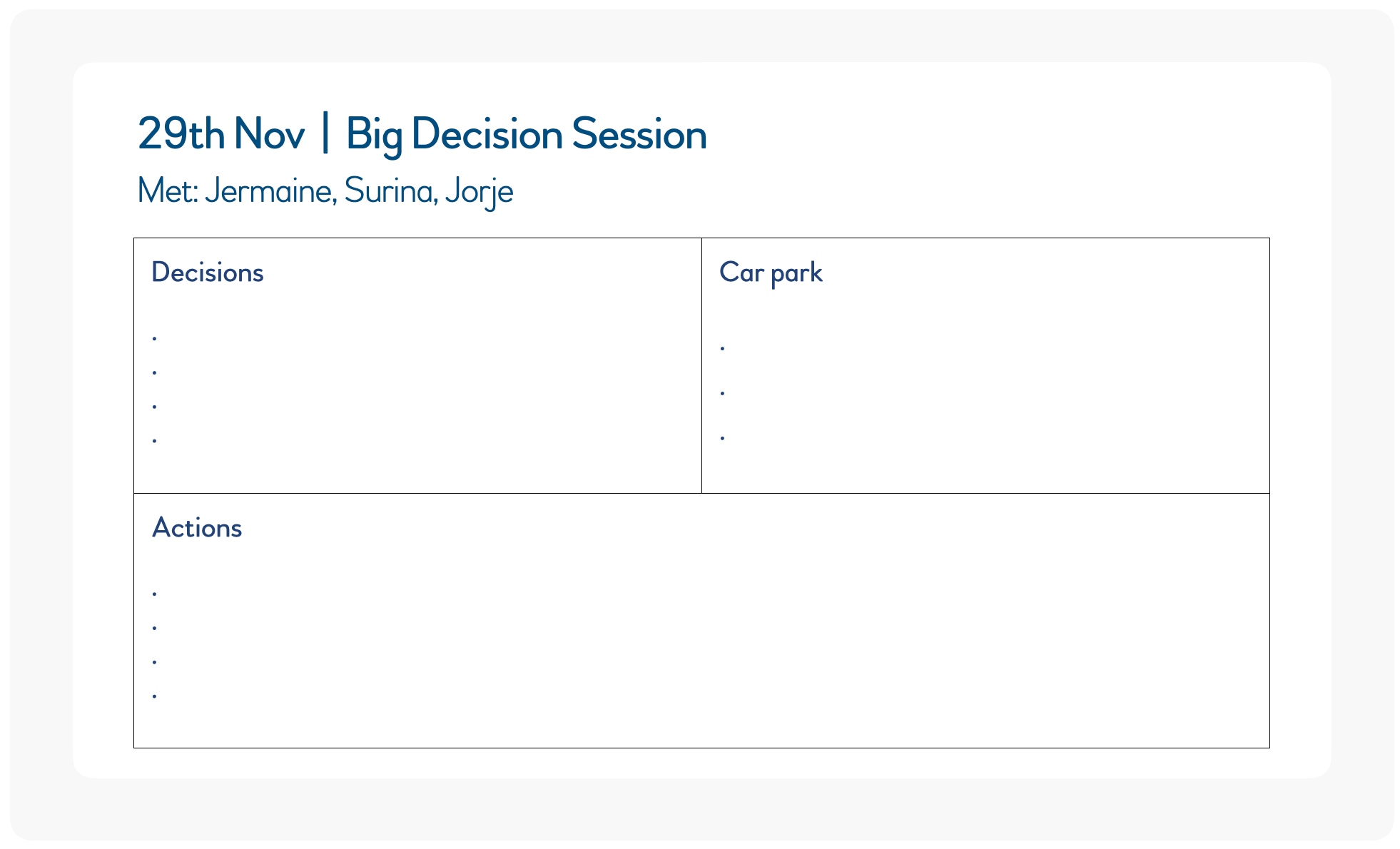Click the attendee name "Jermaine"

[270, 191]
